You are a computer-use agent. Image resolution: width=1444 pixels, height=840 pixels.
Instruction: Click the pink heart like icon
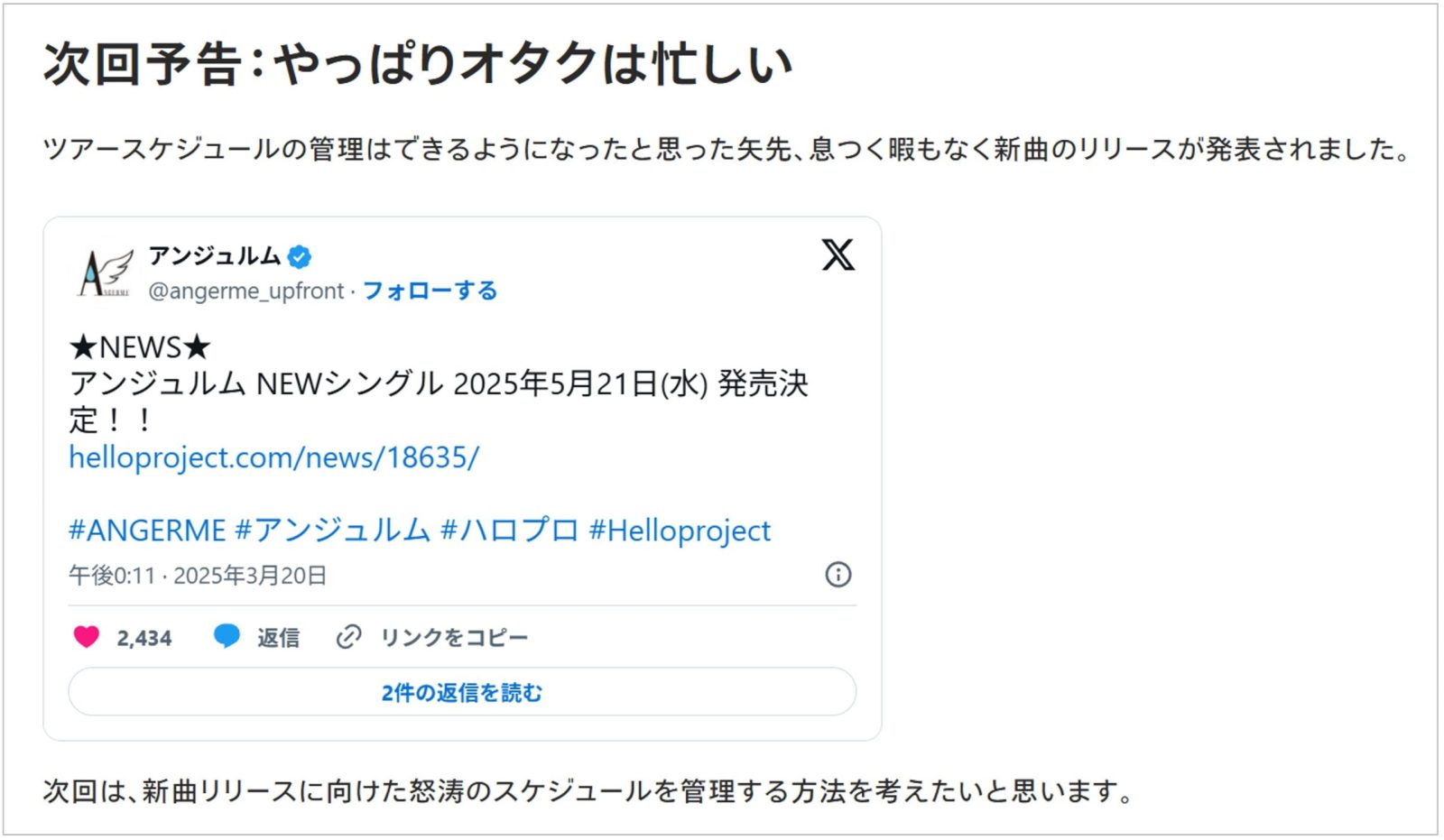86,637
